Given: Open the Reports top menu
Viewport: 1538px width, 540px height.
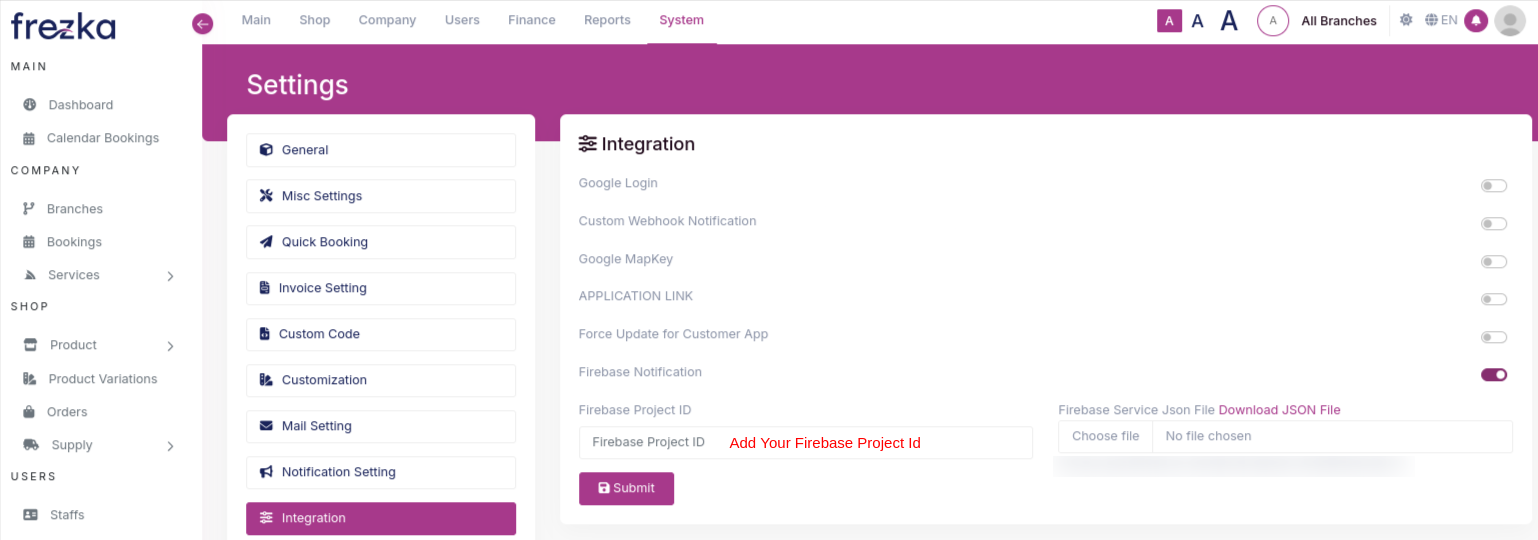Looking at the screenshot, I should click(x=608, y=20).
